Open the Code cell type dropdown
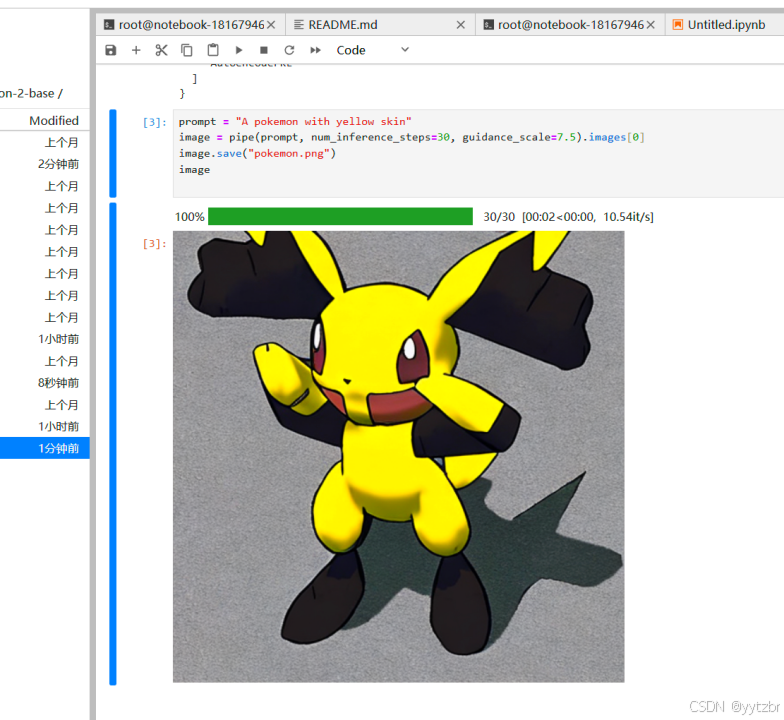 [372, 50]
